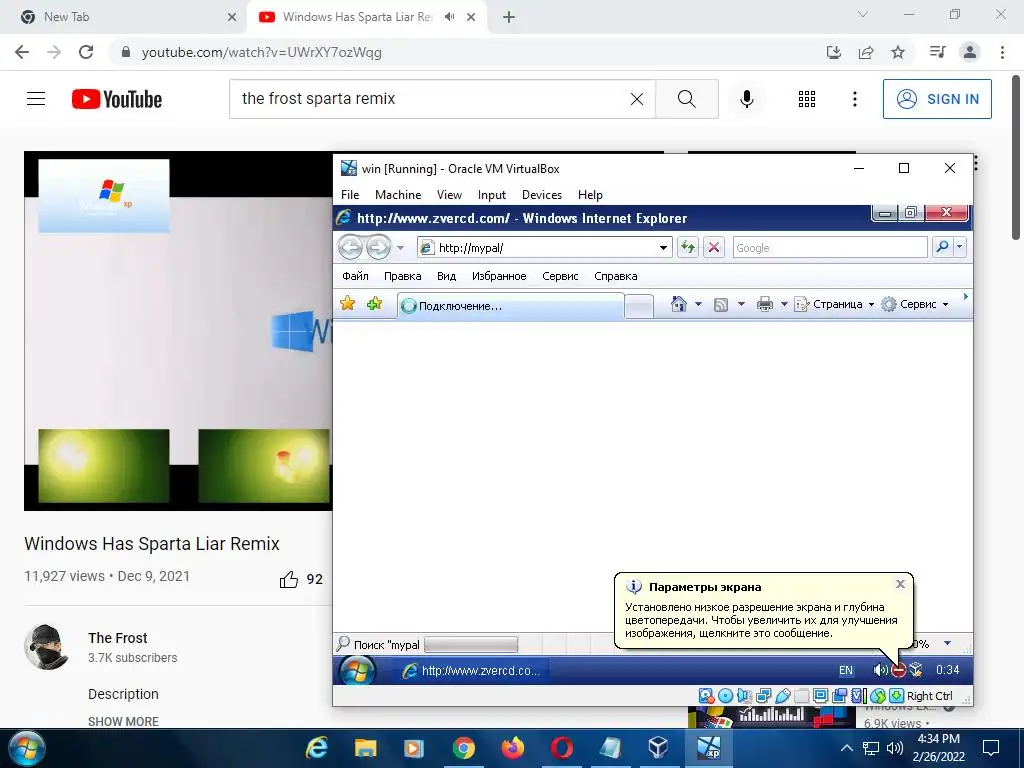The height and width of the screenshot is (768, 1024).
Task: Click the Параметры экрана balloon message text
Action: click(761, 620)
